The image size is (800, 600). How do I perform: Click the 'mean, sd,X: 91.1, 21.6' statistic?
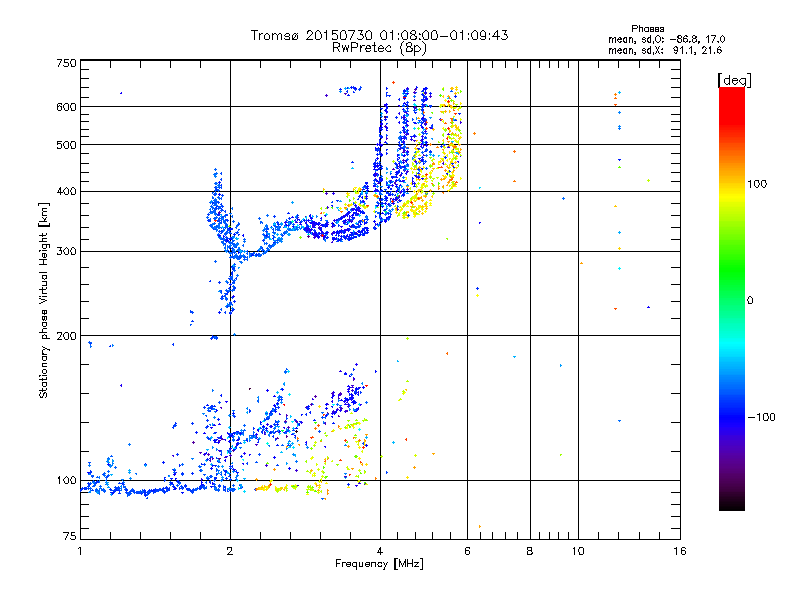665,50
